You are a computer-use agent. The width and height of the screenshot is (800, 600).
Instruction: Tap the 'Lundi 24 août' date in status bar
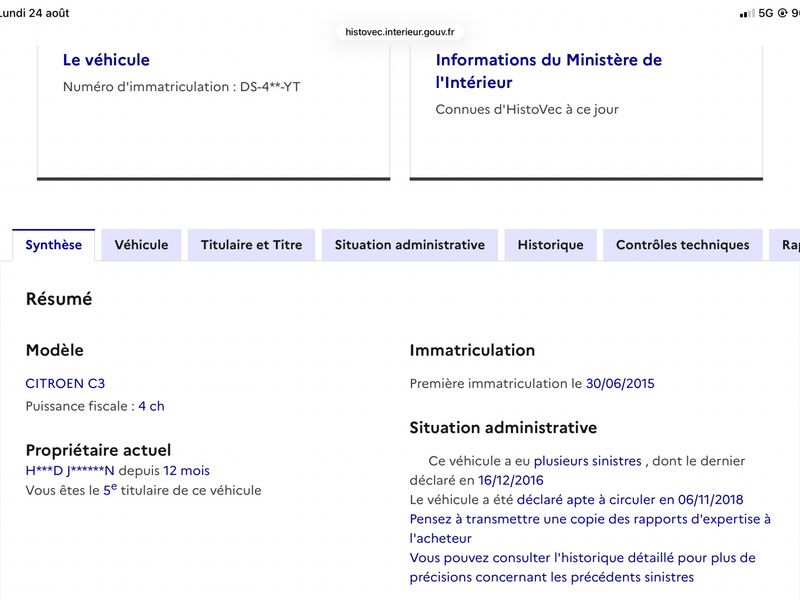35,13
